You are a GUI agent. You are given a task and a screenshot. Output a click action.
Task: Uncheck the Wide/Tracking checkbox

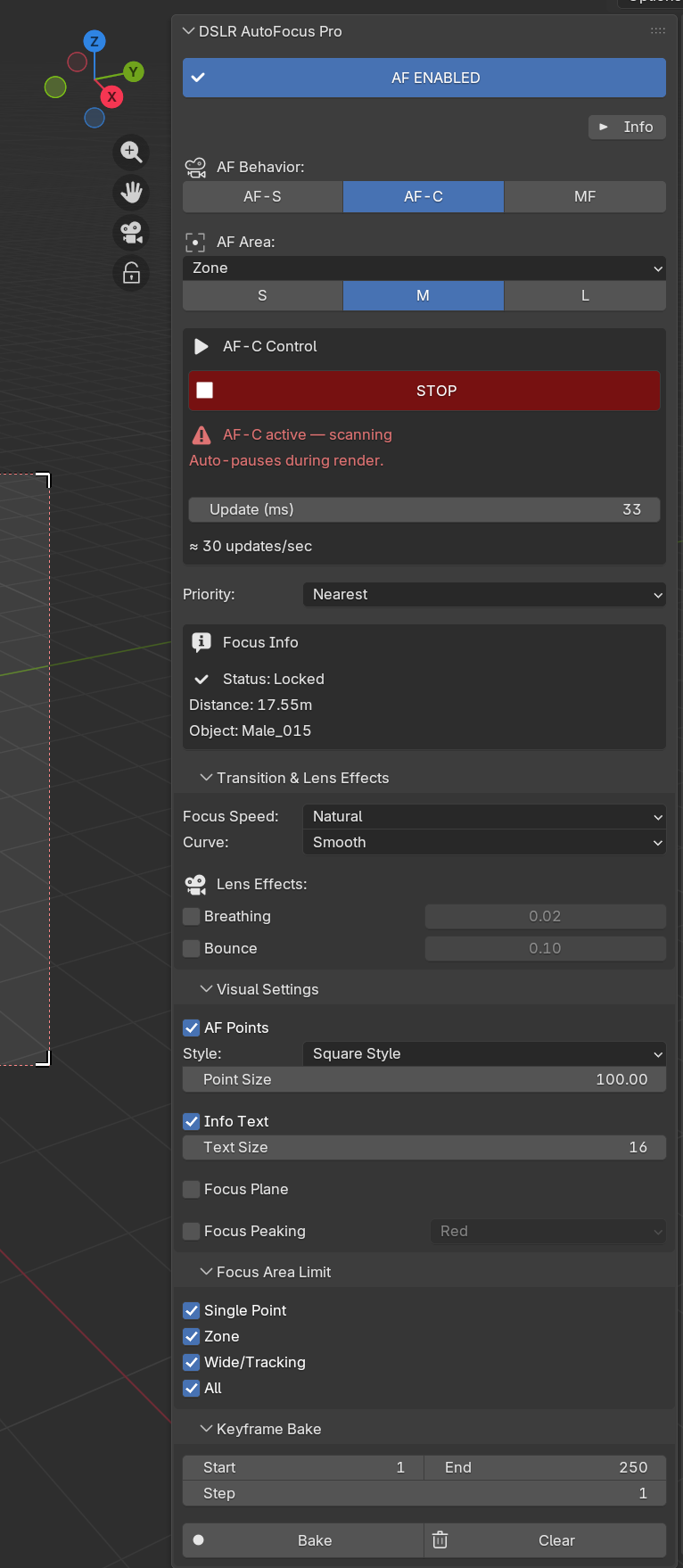click(192, 1362)
